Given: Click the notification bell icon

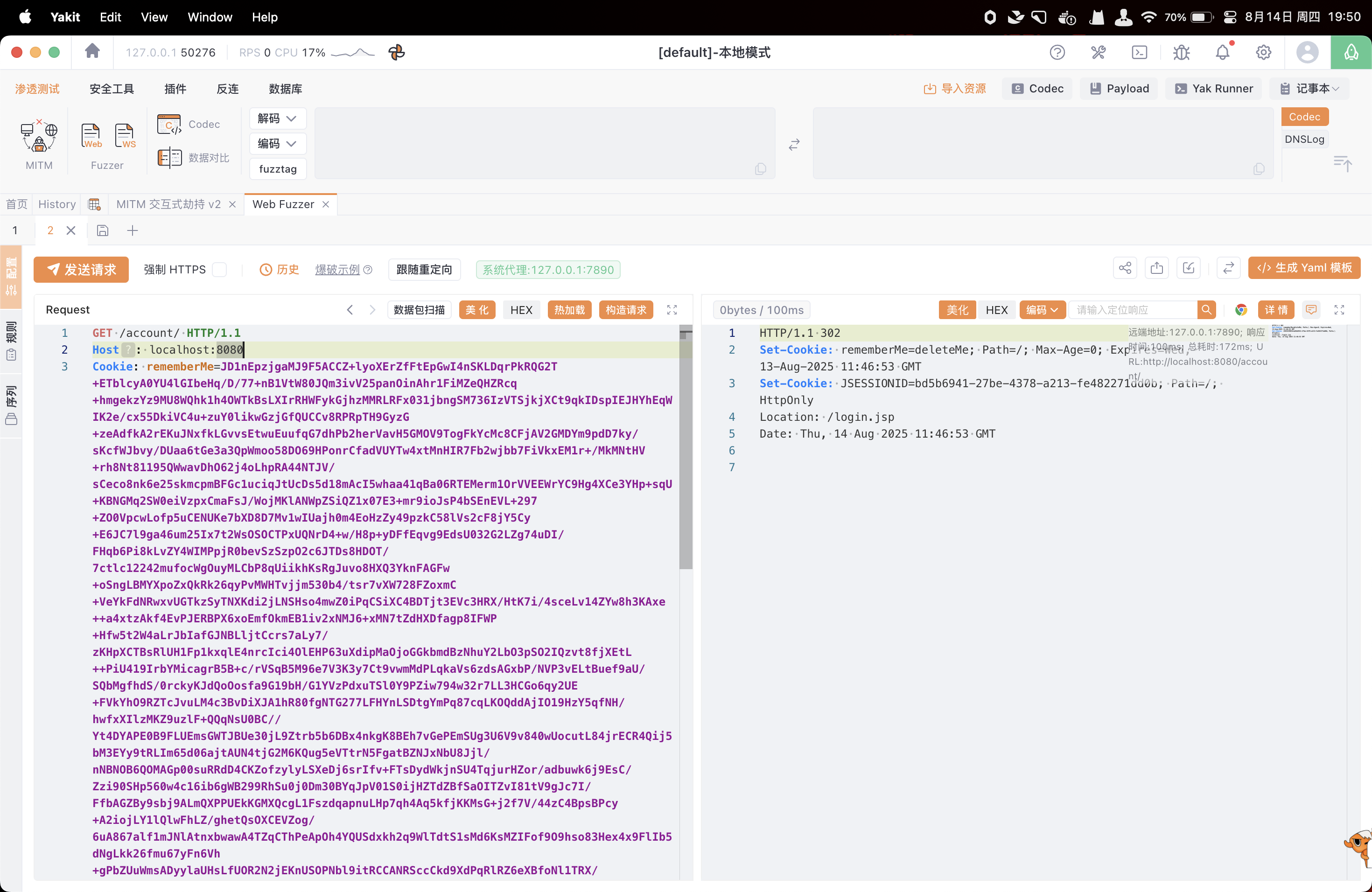Looking at the screenshot, I should coord(1222,52).
